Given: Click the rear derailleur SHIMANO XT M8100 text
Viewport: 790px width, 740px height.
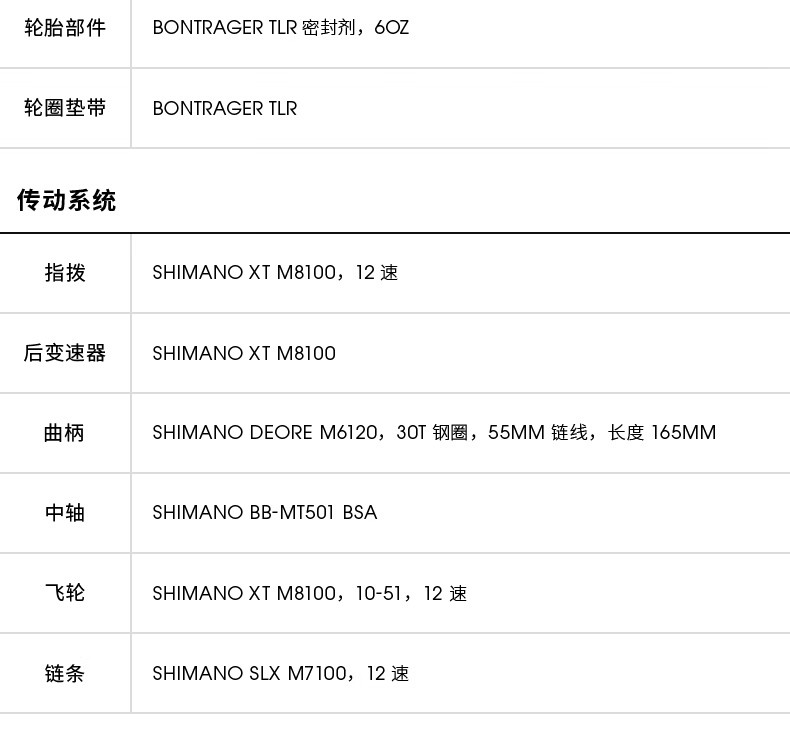Looking at the screenshot, I should (x=244, y=353).
